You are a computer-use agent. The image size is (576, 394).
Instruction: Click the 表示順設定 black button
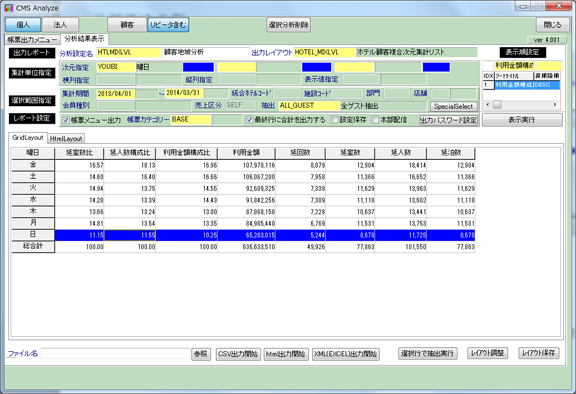point(522,52)
